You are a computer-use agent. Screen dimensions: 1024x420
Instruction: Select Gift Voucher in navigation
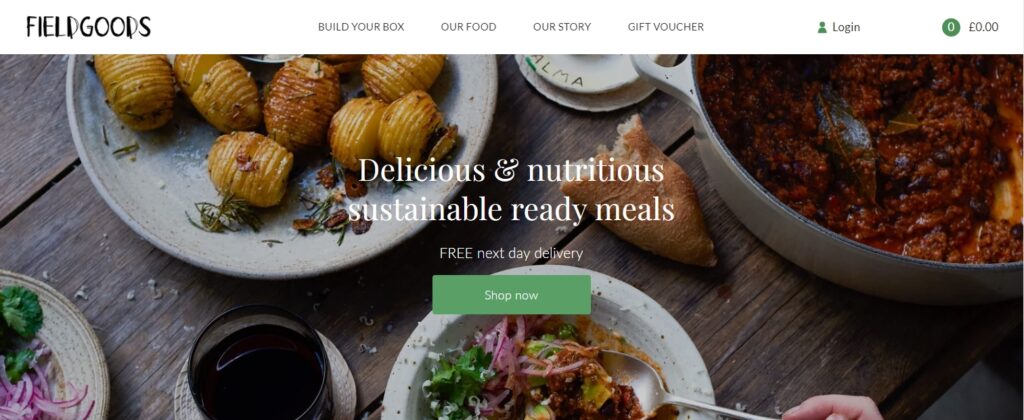(x=665, y=27)
